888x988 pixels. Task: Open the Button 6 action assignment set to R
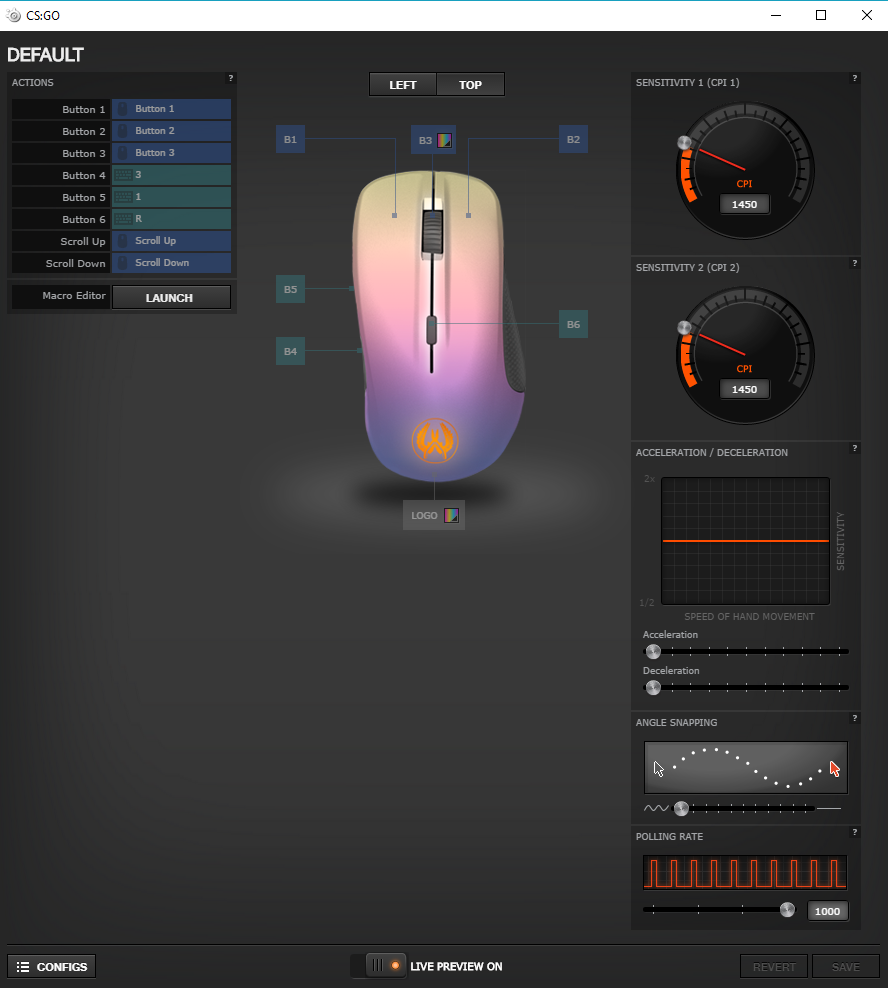point(171,219)
